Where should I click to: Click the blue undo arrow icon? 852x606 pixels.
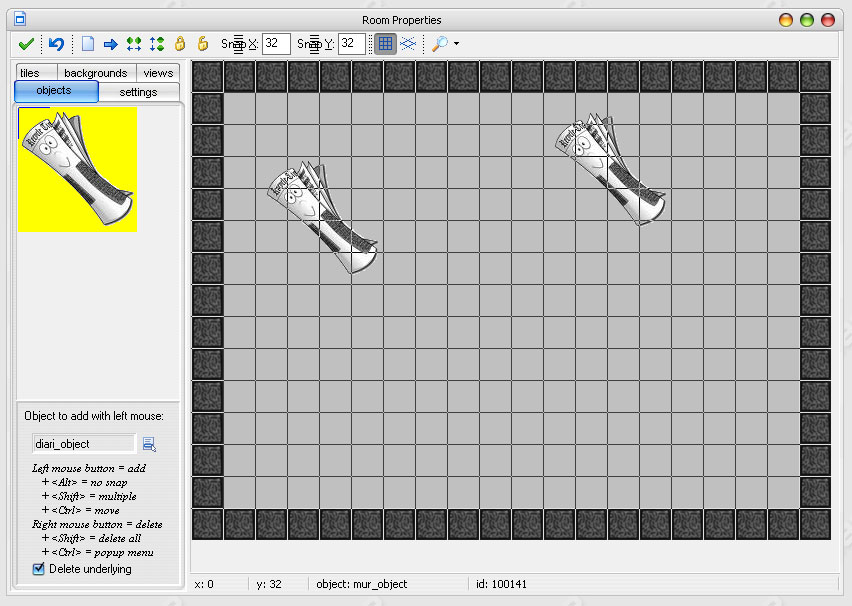pos(56,44)
